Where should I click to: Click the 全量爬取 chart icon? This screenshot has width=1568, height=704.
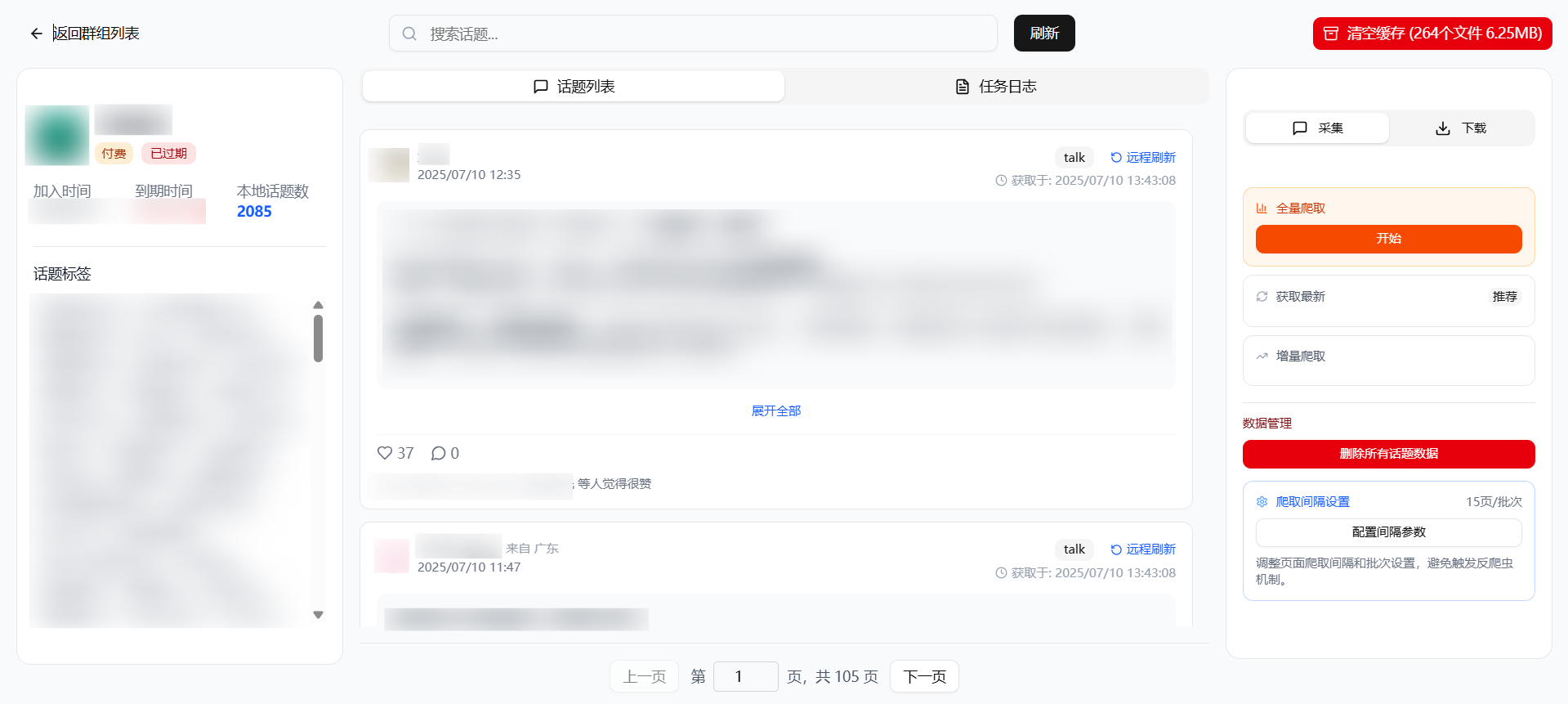pos(1262,209)
